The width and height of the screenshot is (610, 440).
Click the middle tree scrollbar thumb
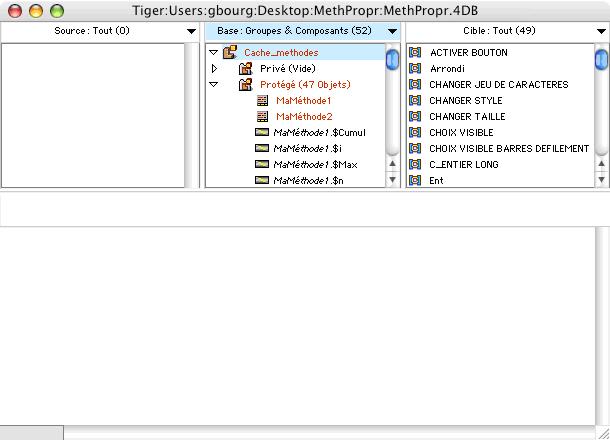click(392, 61)
